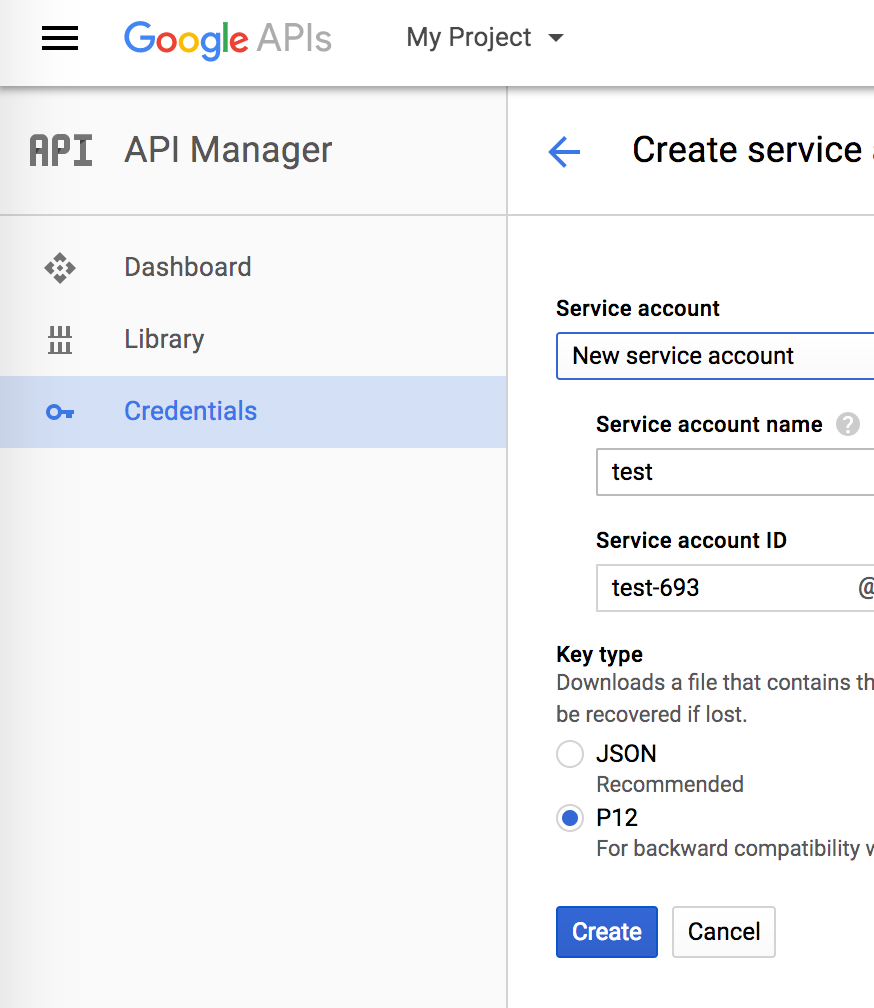Select the P12 key type

(x=570, y=818)
